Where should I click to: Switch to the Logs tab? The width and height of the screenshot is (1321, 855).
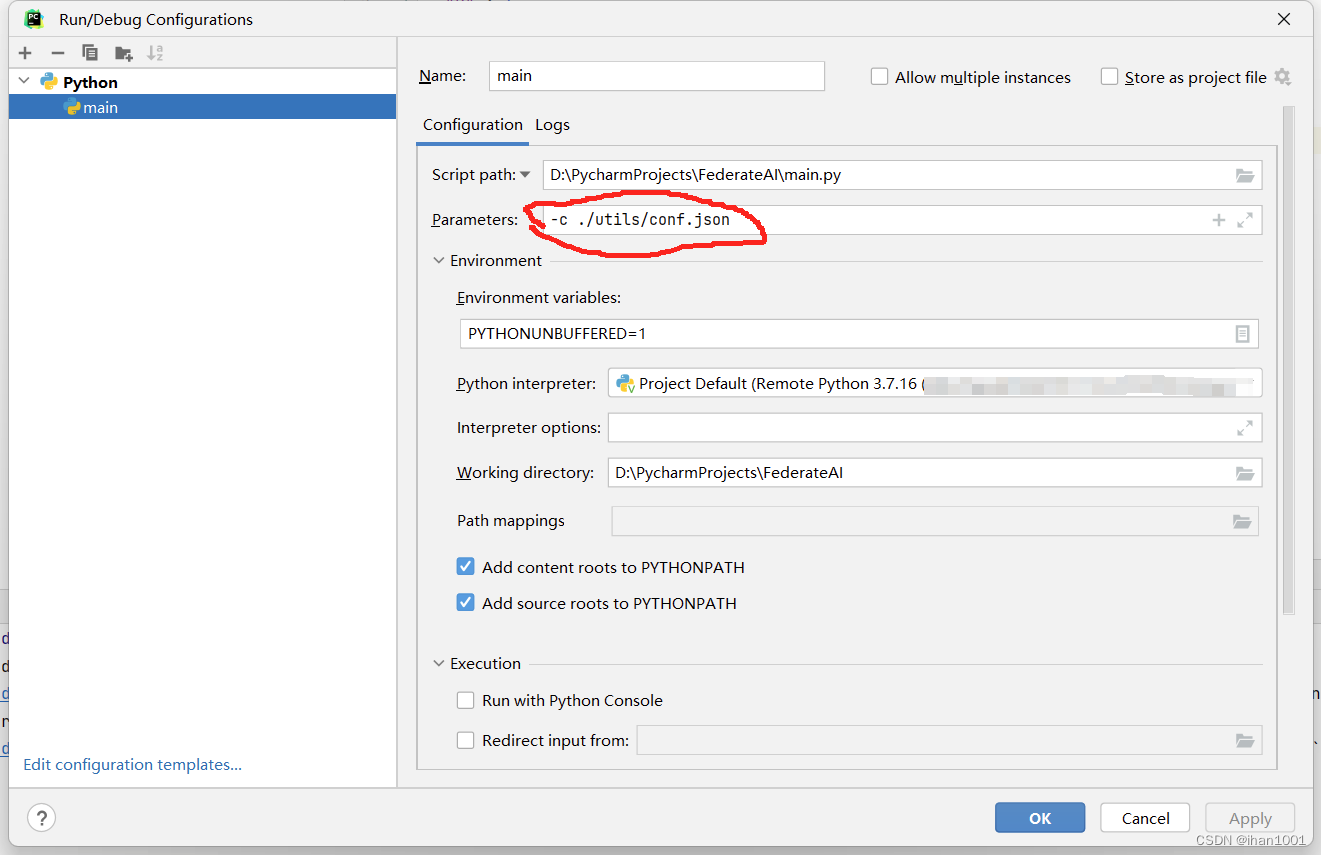[x=552, y=125]
